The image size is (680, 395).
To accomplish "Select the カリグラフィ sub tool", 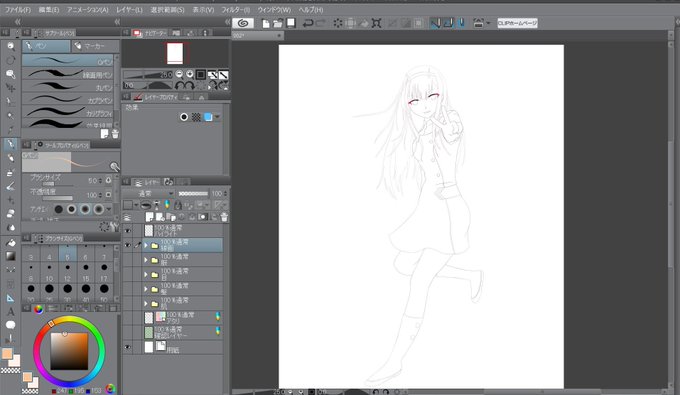I will click(x=68, y=112).
